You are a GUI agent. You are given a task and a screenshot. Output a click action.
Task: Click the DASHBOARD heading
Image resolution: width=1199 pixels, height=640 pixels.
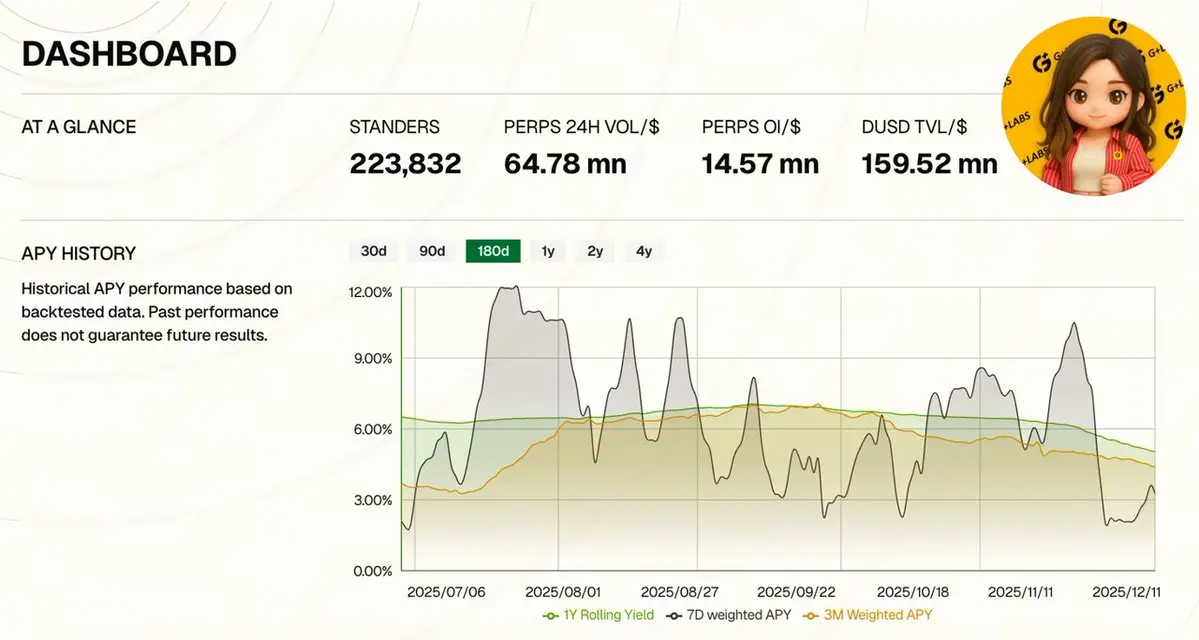tap(129, 54)
